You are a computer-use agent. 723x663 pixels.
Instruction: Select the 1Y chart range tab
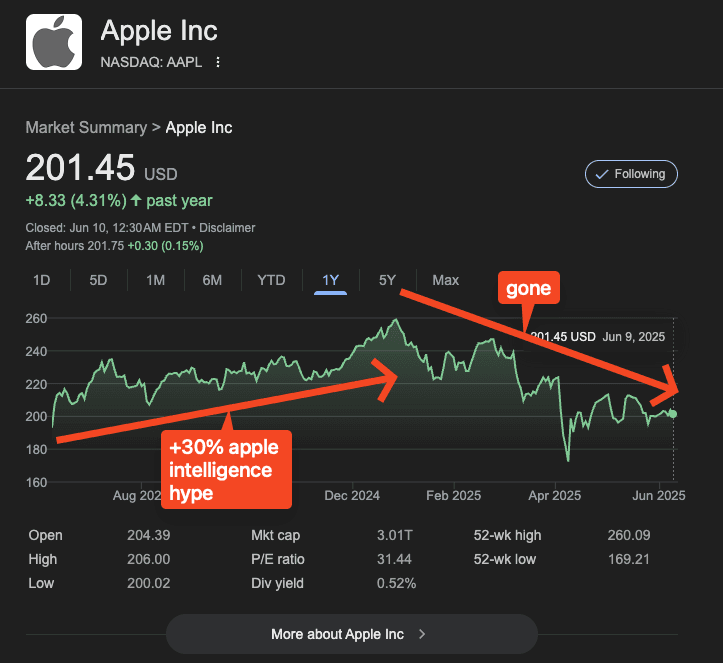coord(330,280)
